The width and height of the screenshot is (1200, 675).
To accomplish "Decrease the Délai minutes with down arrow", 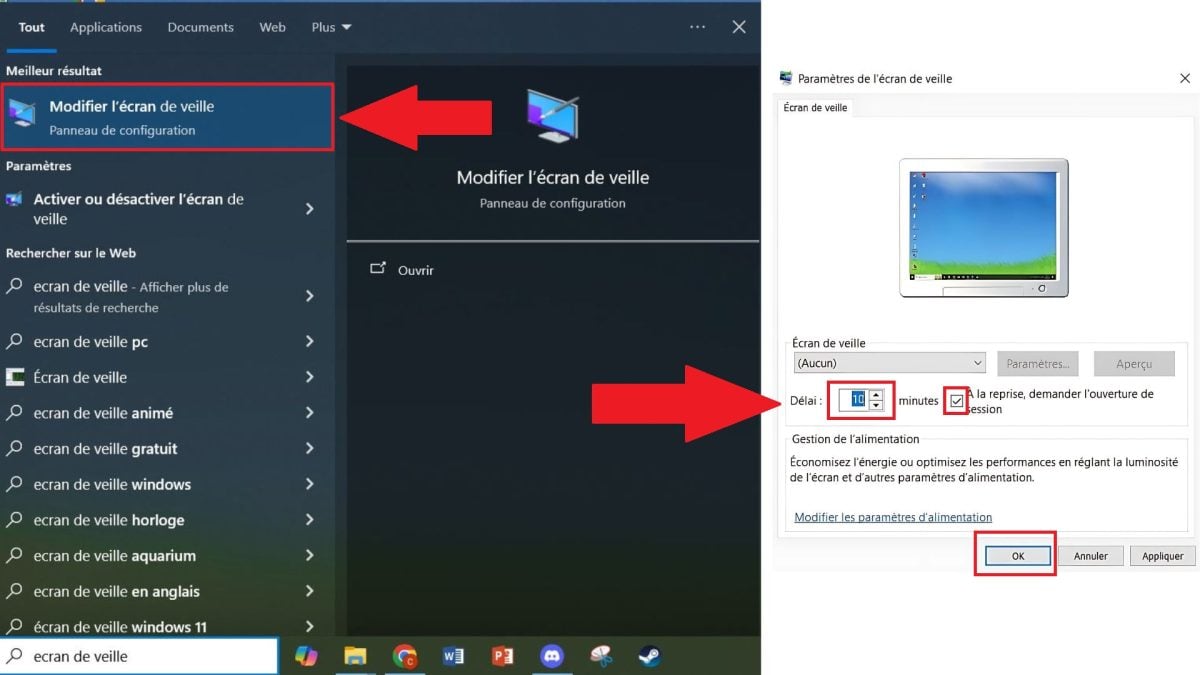I will pyautogui.click(x=877, y=405).
